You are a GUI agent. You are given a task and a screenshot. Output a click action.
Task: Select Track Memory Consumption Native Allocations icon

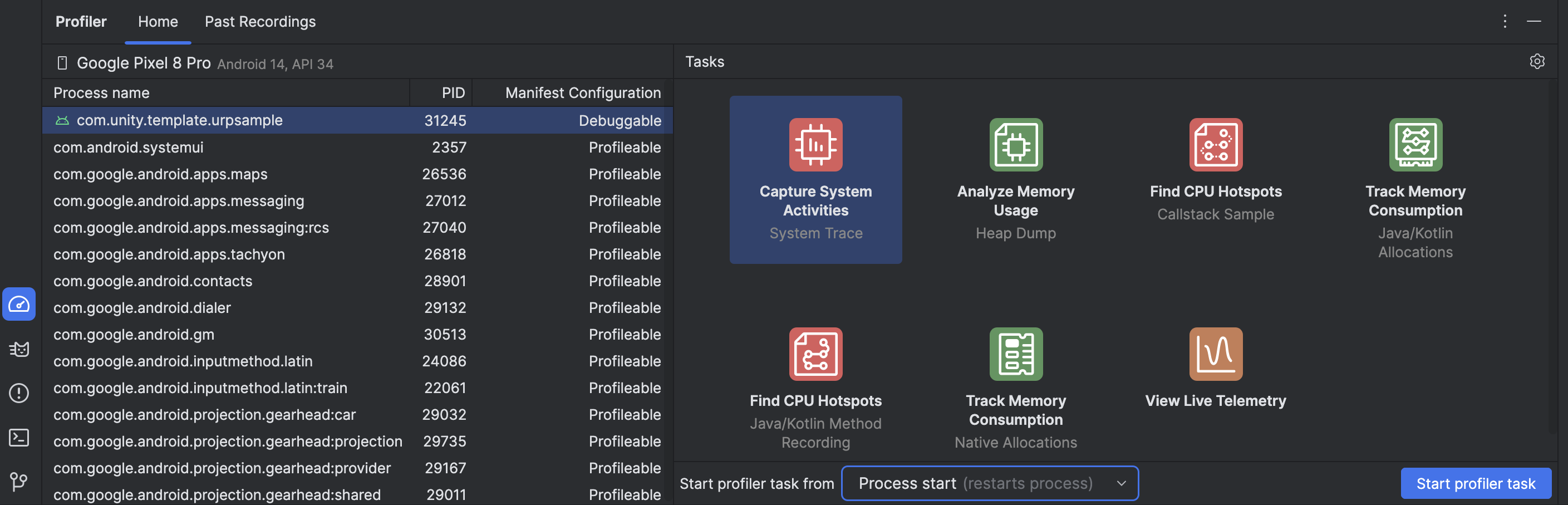click(x=1016, y=354)
